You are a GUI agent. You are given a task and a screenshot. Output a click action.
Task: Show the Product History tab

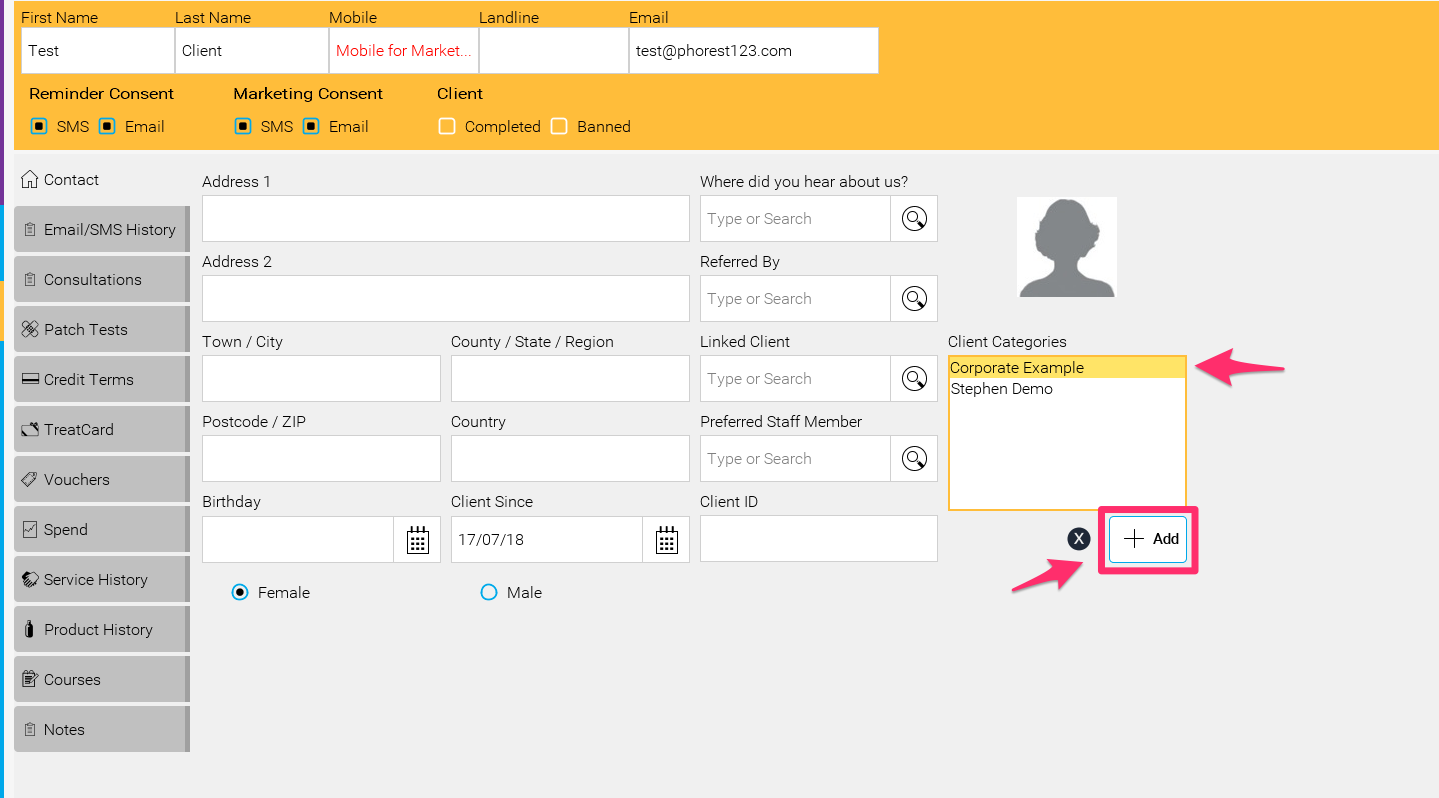(102, 630)
